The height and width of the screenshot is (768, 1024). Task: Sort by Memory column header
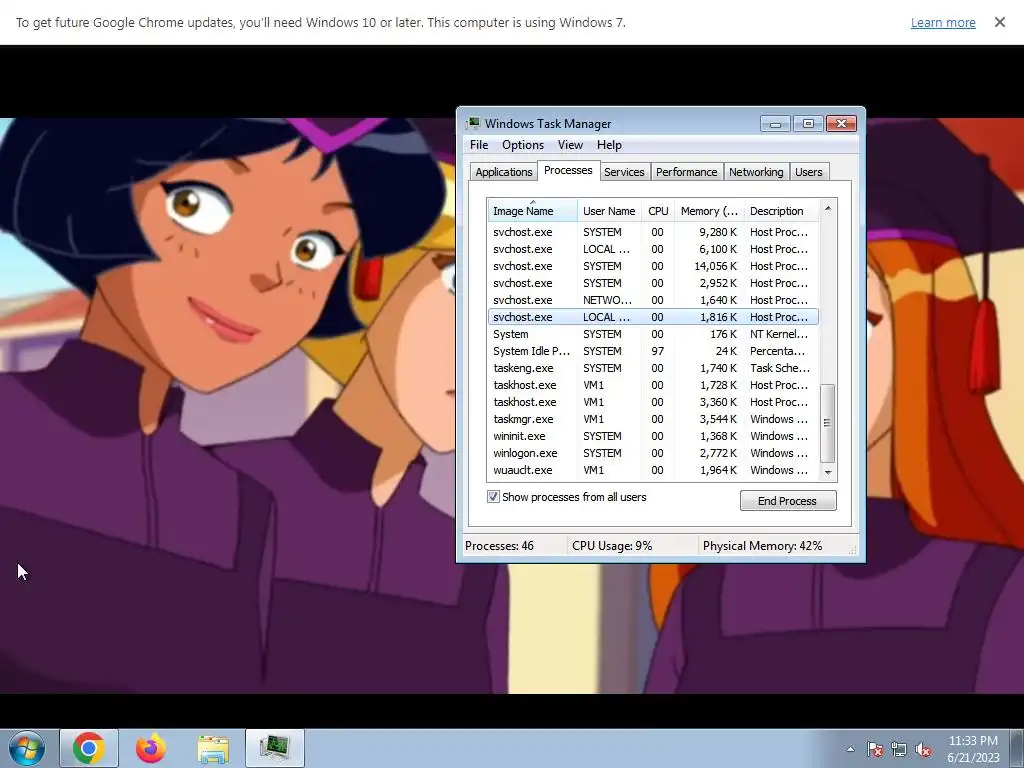pos(709,211)
